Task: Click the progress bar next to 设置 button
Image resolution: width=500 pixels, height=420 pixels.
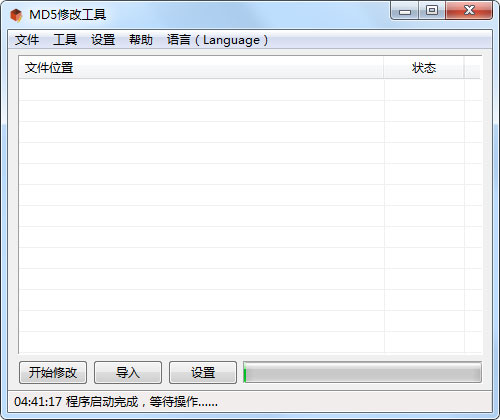Action: click(x=362, y=372)
